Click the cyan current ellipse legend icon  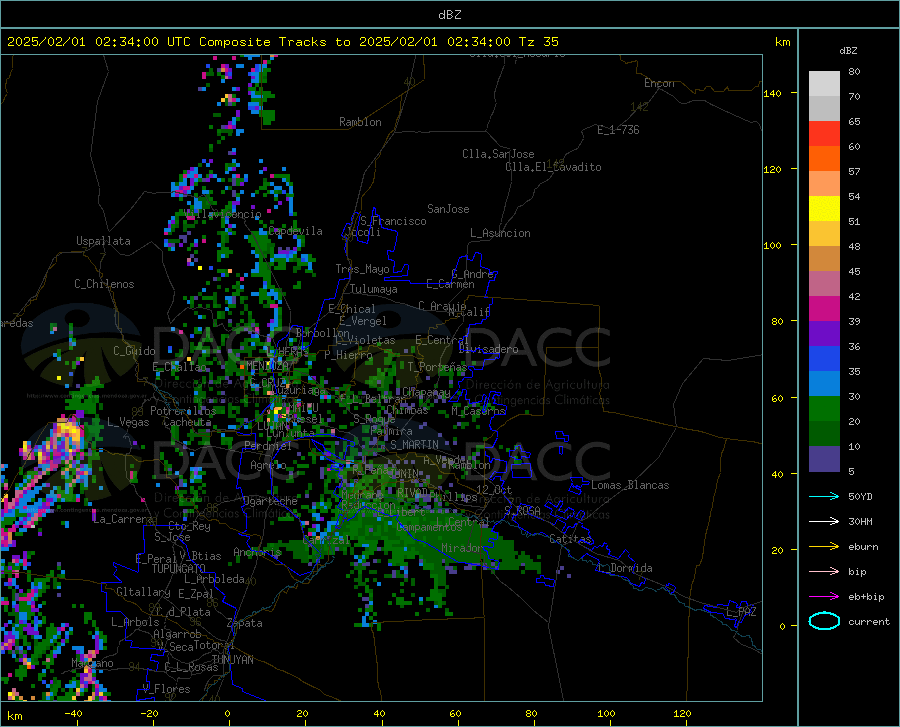[824, 621]
